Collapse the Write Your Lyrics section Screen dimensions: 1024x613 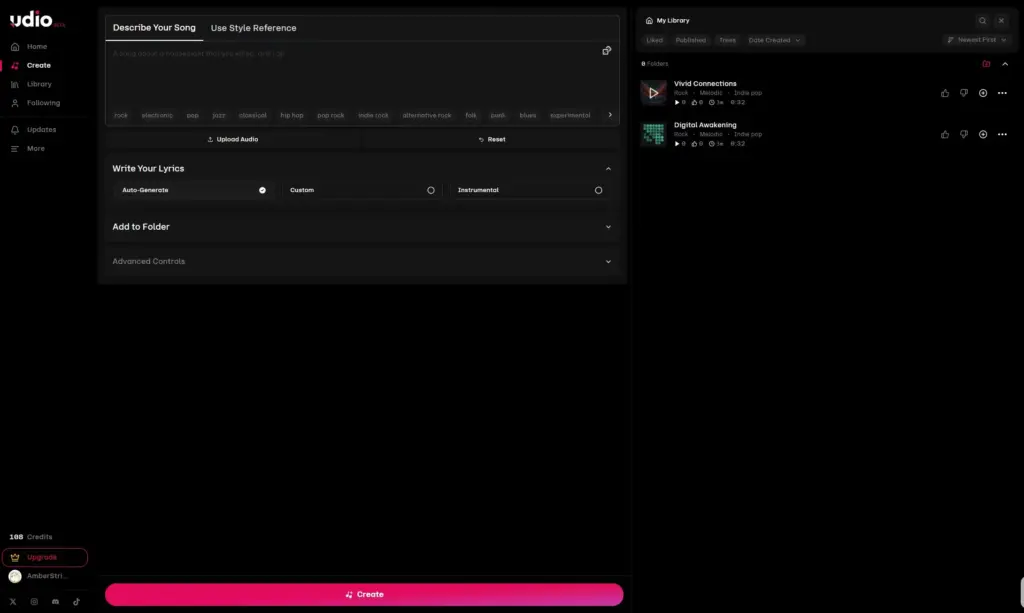[608, 169]
